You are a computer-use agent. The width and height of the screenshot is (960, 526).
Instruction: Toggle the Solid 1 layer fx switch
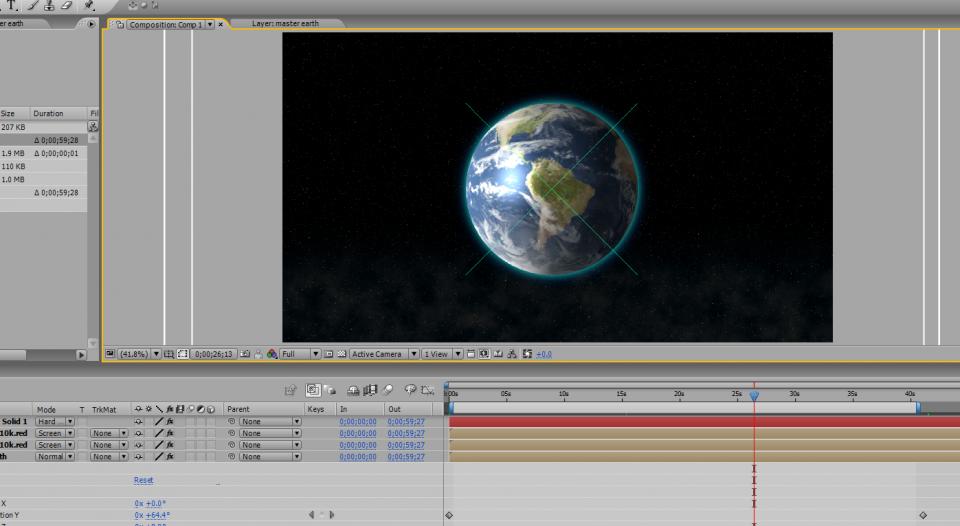point(170,422)
